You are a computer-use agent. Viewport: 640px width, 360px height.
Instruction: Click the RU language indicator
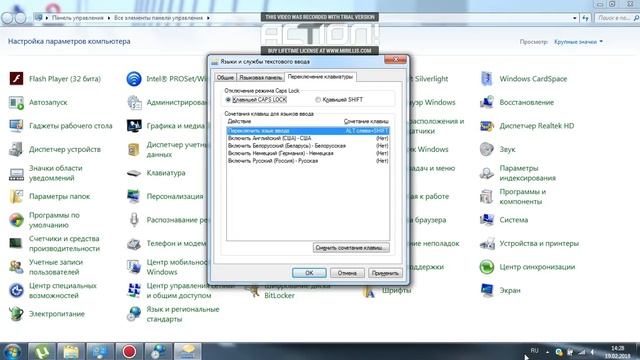pos(534,351)
